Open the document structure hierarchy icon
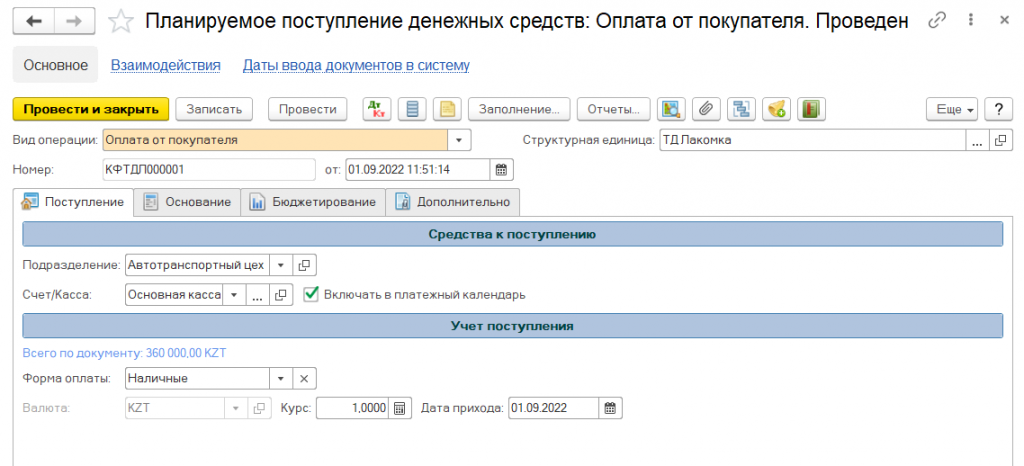This screenshot has width=1024, height=466. pos(740,109)
